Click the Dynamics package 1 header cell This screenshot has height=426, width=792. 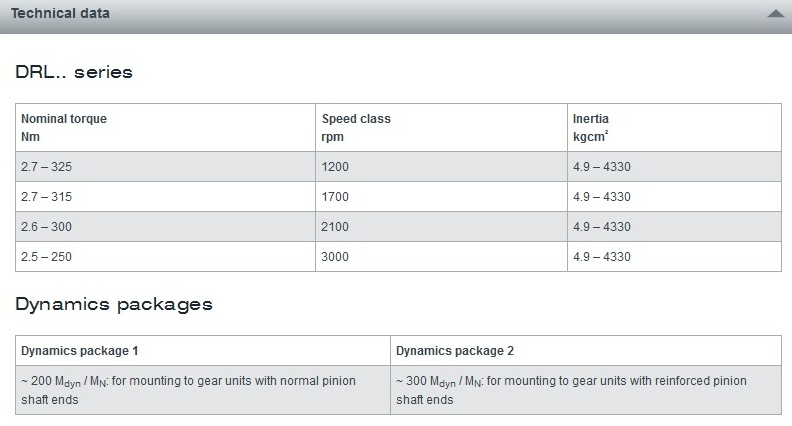(203, 351)
